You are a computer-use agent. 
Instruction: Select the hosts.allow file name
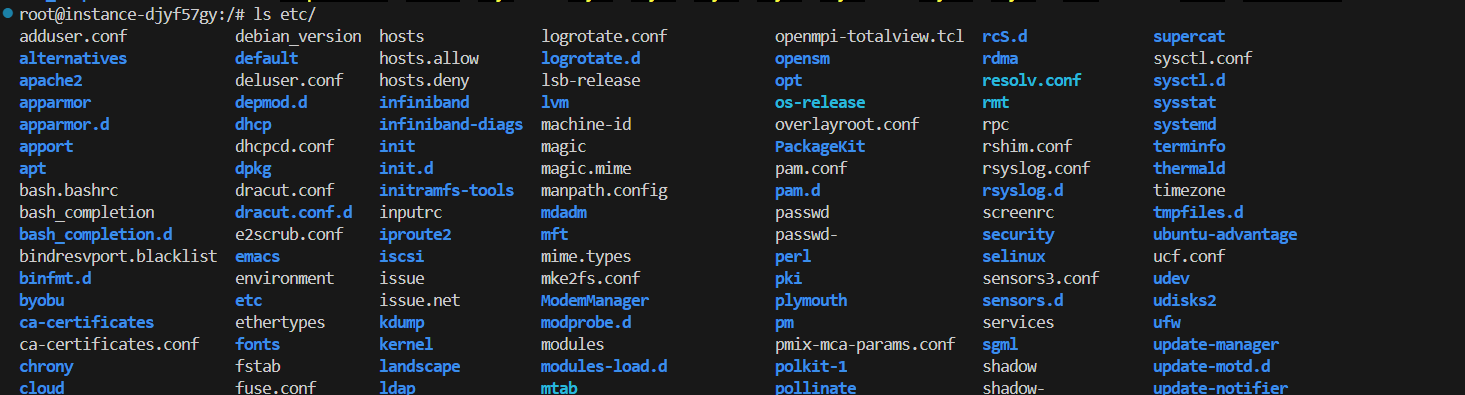coord(429,58)
